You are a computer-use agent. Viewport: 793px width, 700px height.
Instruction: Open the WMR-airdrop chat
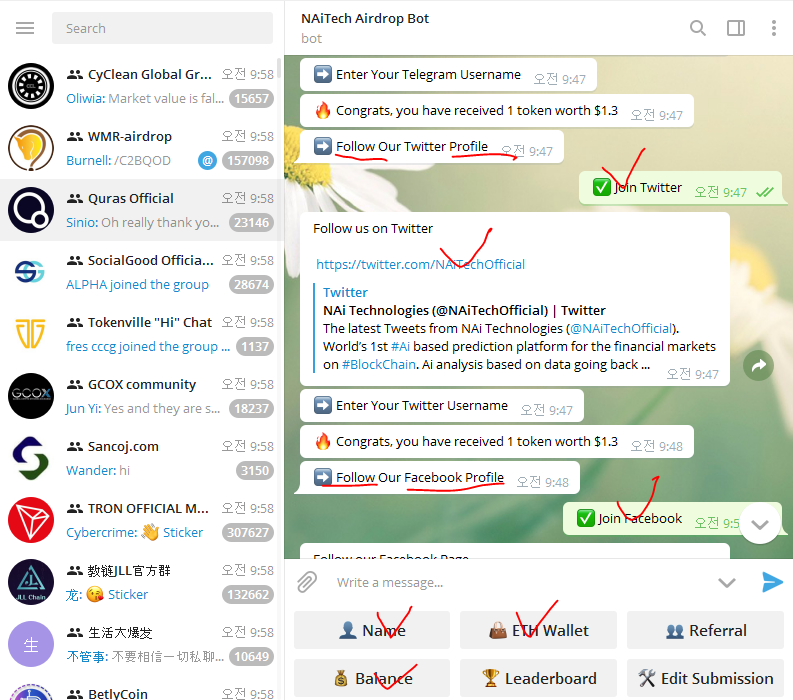(142, 148)
